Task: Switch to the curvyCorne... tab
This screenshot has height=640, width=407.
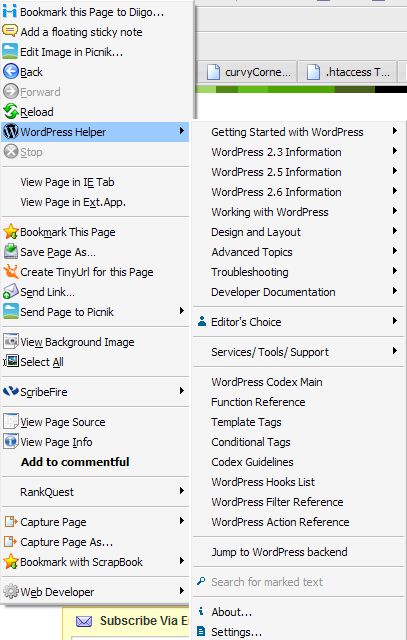Action: [x=249, y=72]
